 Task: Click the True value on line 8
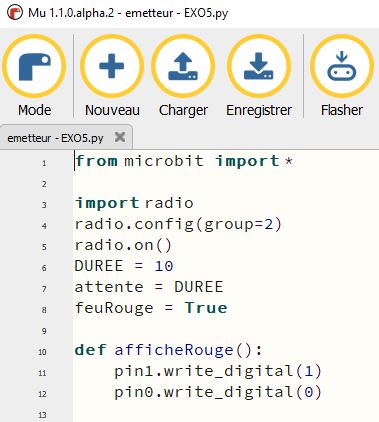click(x=206, y=308)
